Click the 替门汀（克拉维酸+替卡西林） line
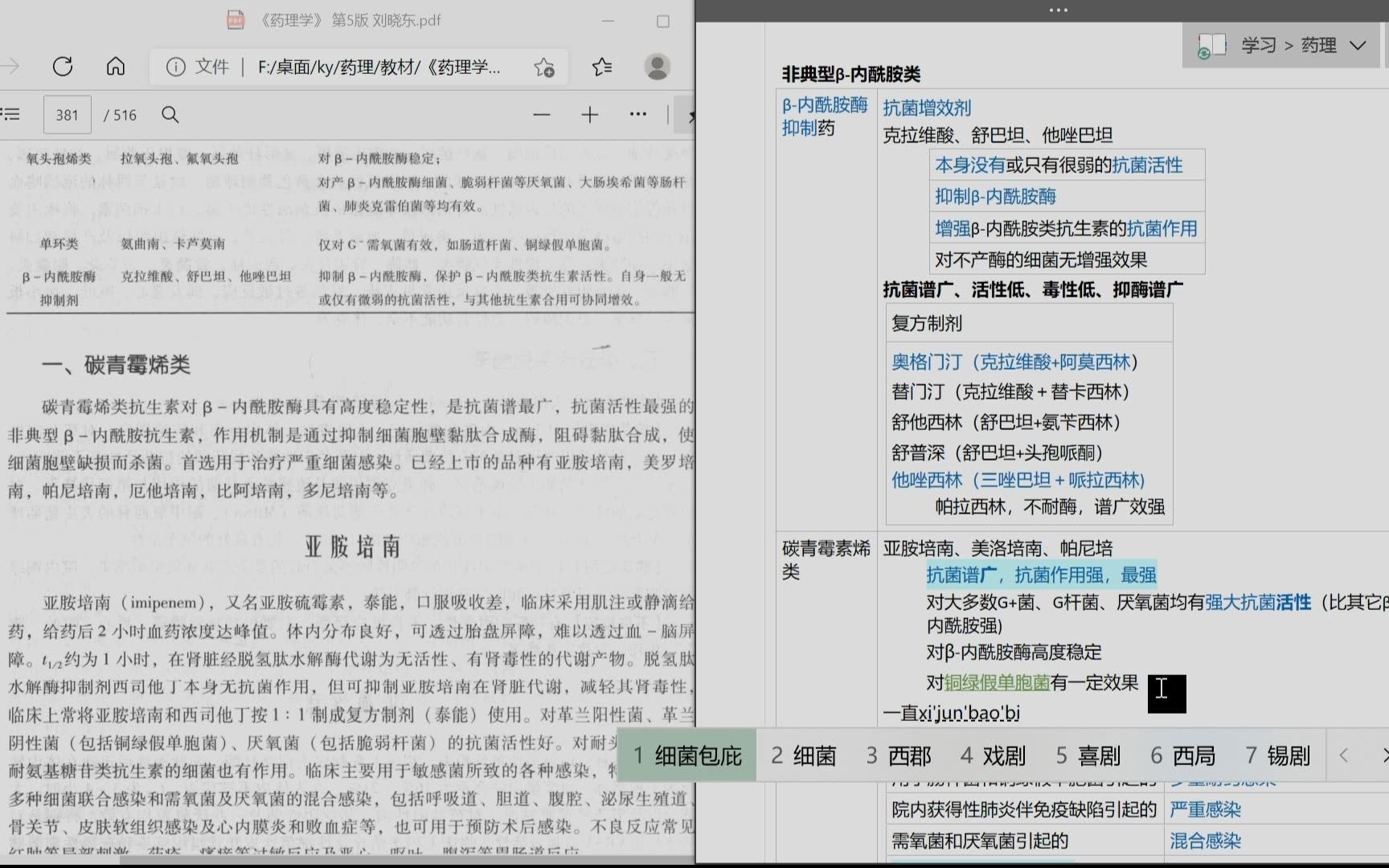 pos(1011,391)
